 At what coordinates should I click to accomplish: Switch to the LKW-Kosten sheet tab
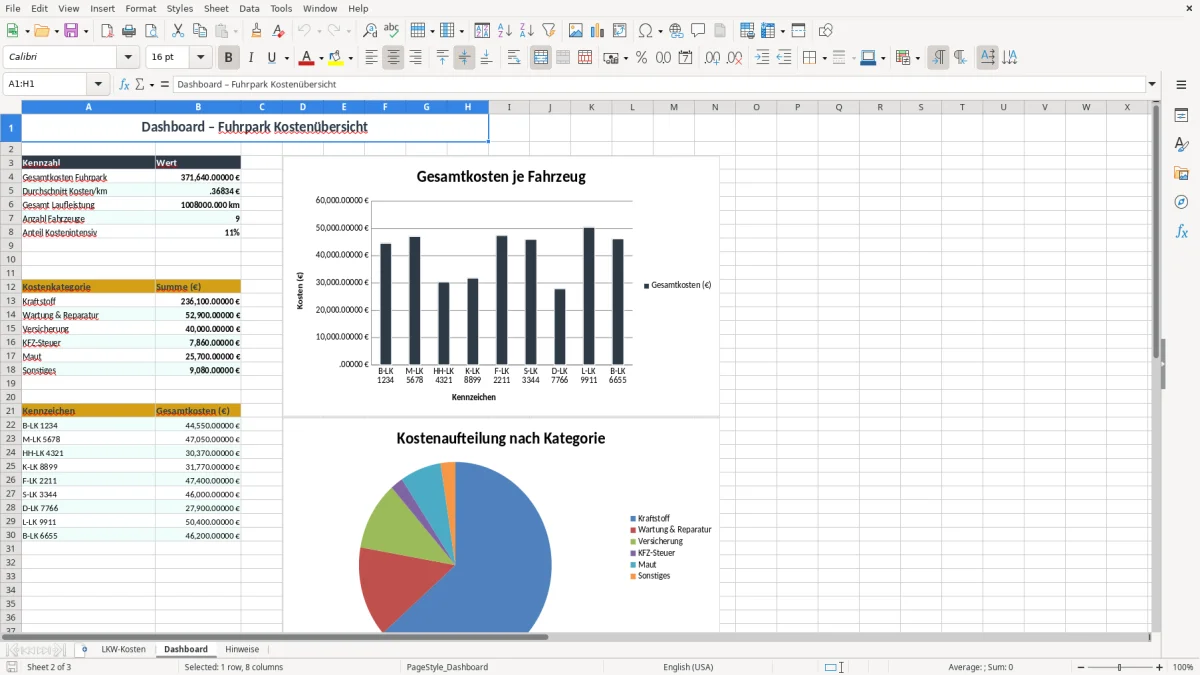tap(124, 649)
